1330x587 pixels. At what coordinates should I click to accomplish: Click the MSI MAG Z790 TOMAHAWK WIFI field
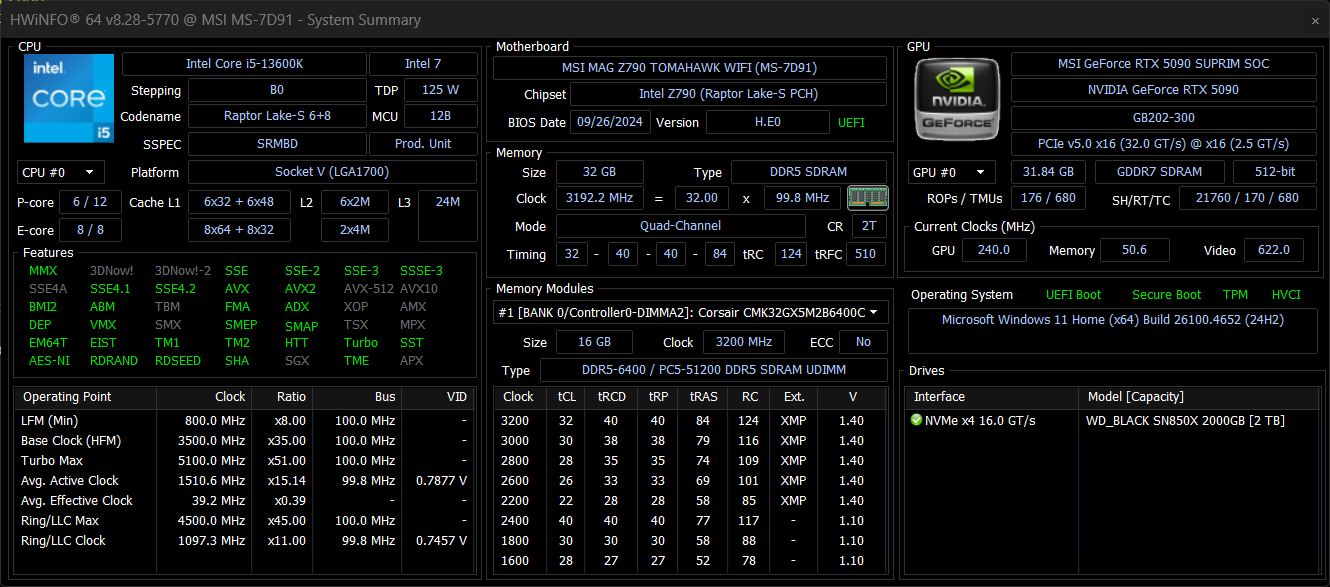[690, 68]
